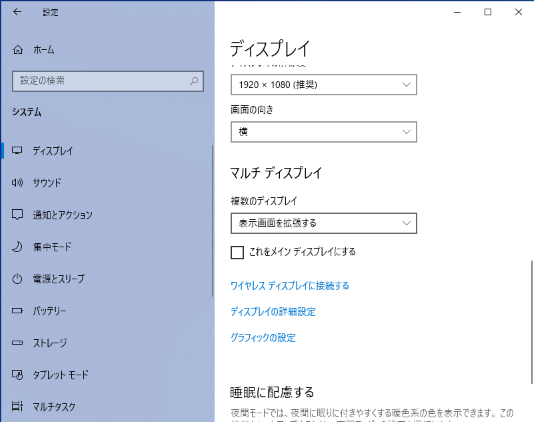This screenshot has width=534, height=422.
Task: Select the 集中モード moon icon
Action: (17, 246)
